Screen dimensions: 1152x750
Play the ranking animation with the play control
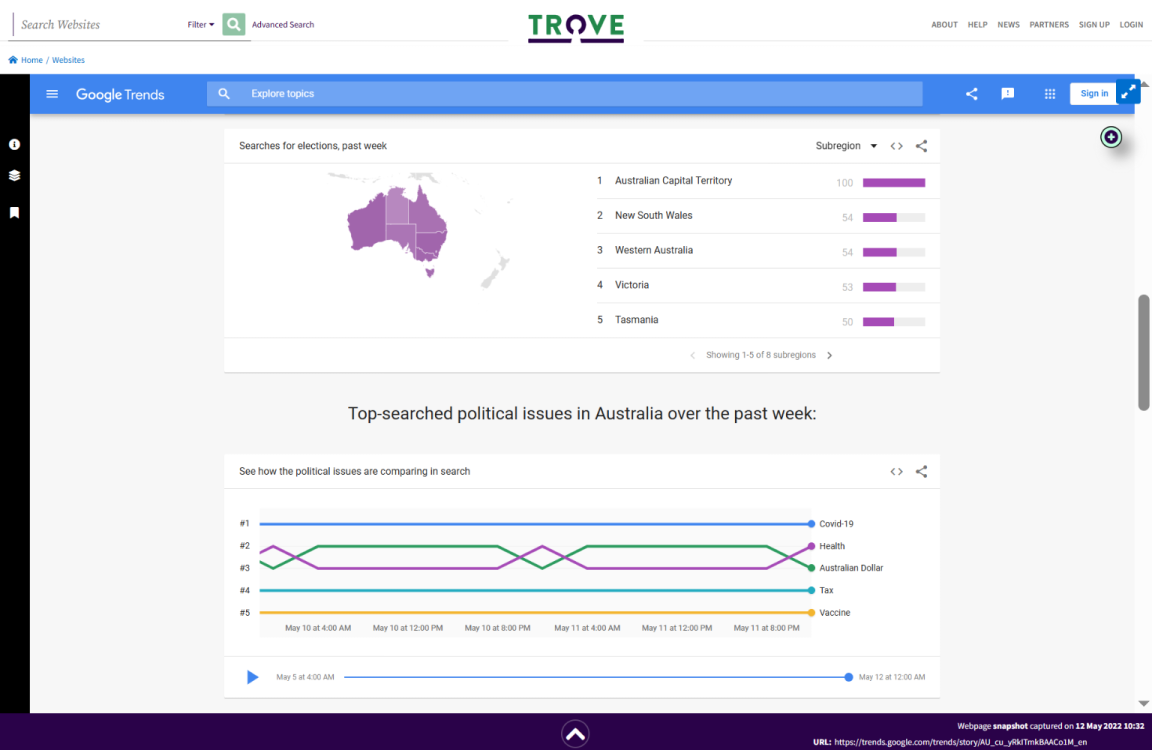click(252, 677)
